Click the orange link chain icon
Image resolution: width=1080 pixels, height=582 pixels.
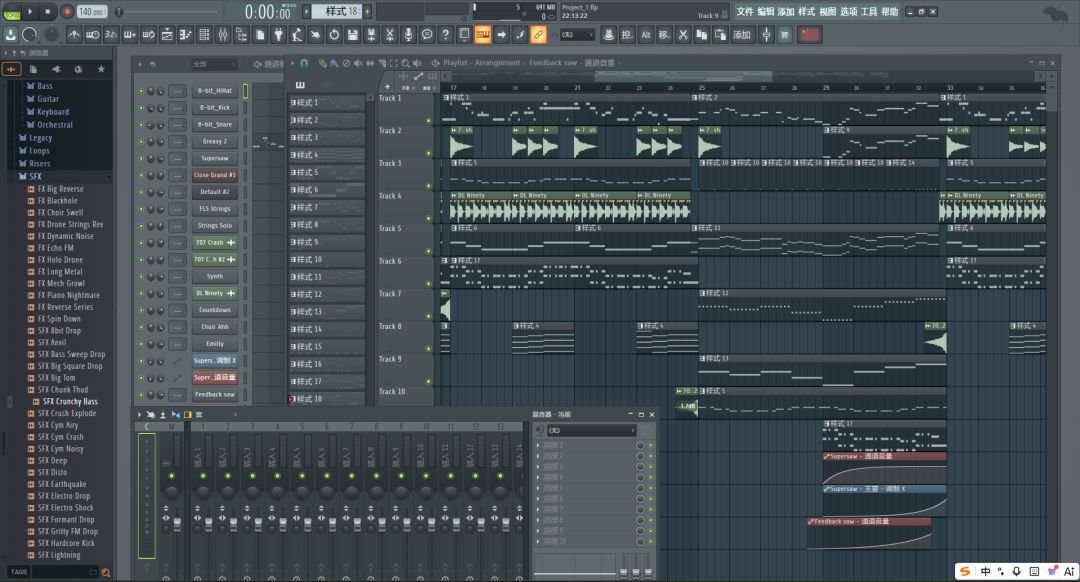[539, 34]
